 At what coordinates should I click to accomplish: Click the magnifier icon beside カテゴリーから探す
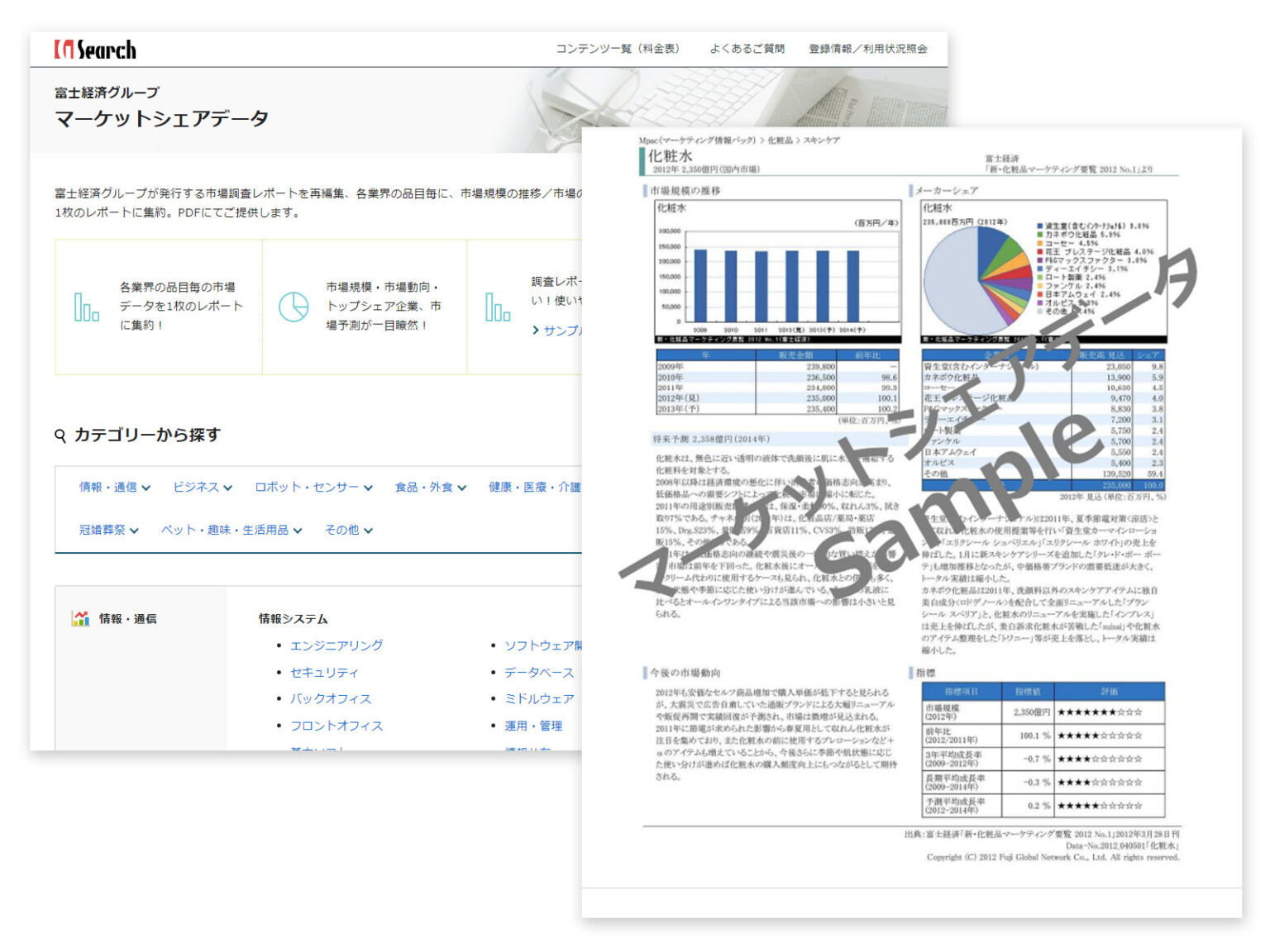(60, 436)
